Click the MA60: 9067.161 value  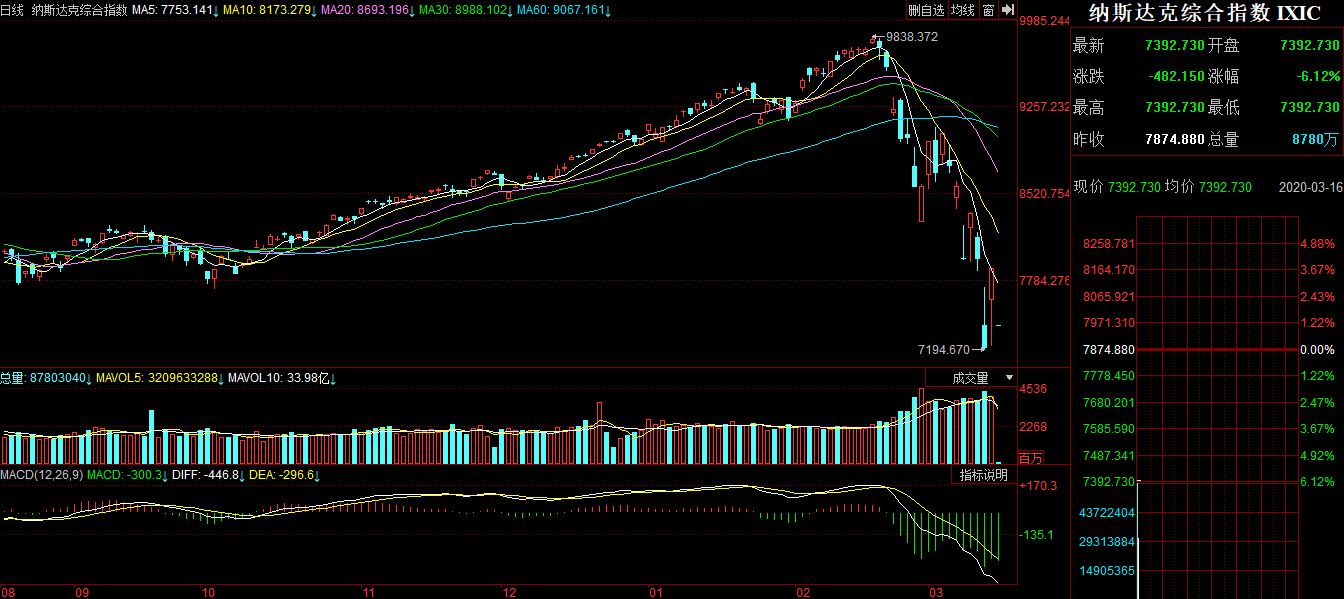coord(563,10)
